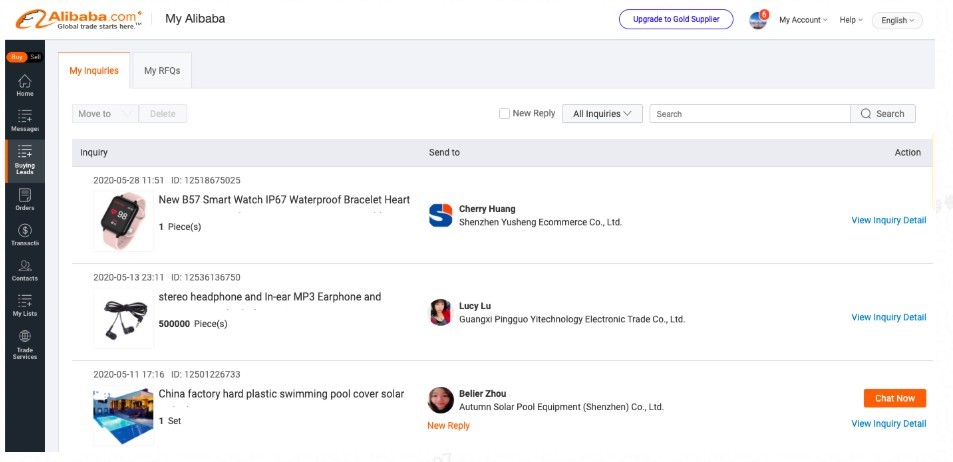Open New B57 Smart Watch inquiry title
The height and width of the screenshot is (462, 953).
tap(284, 200)
